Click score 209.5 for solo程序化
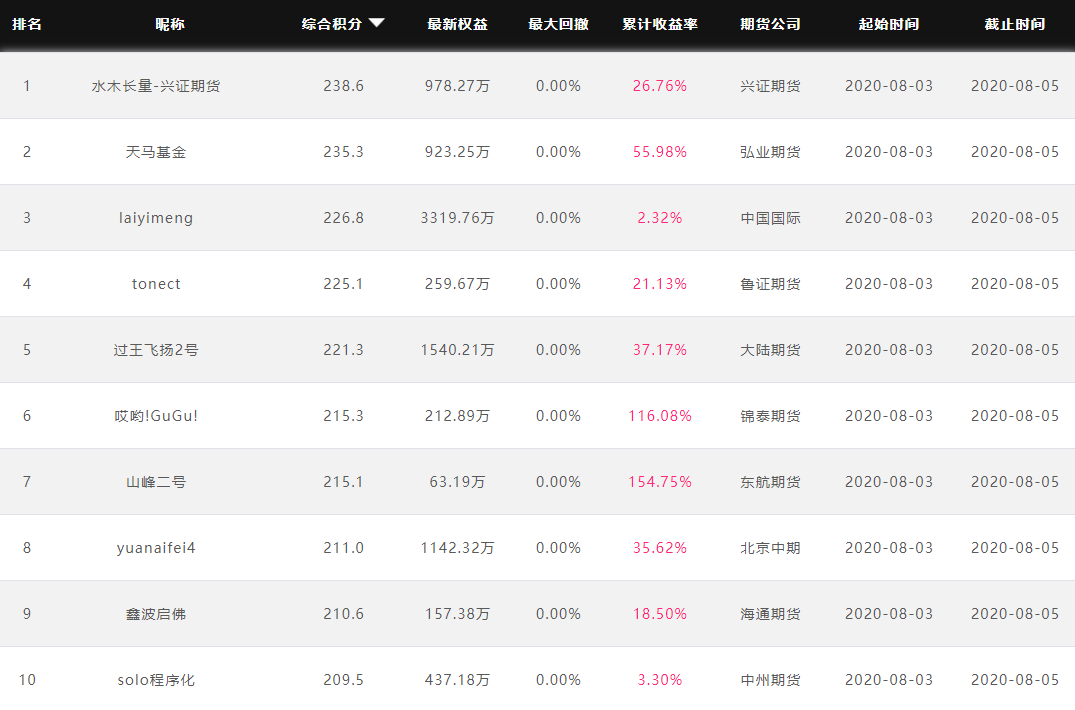The width and height of the screenshot is (1075, 710). [343, 680]
